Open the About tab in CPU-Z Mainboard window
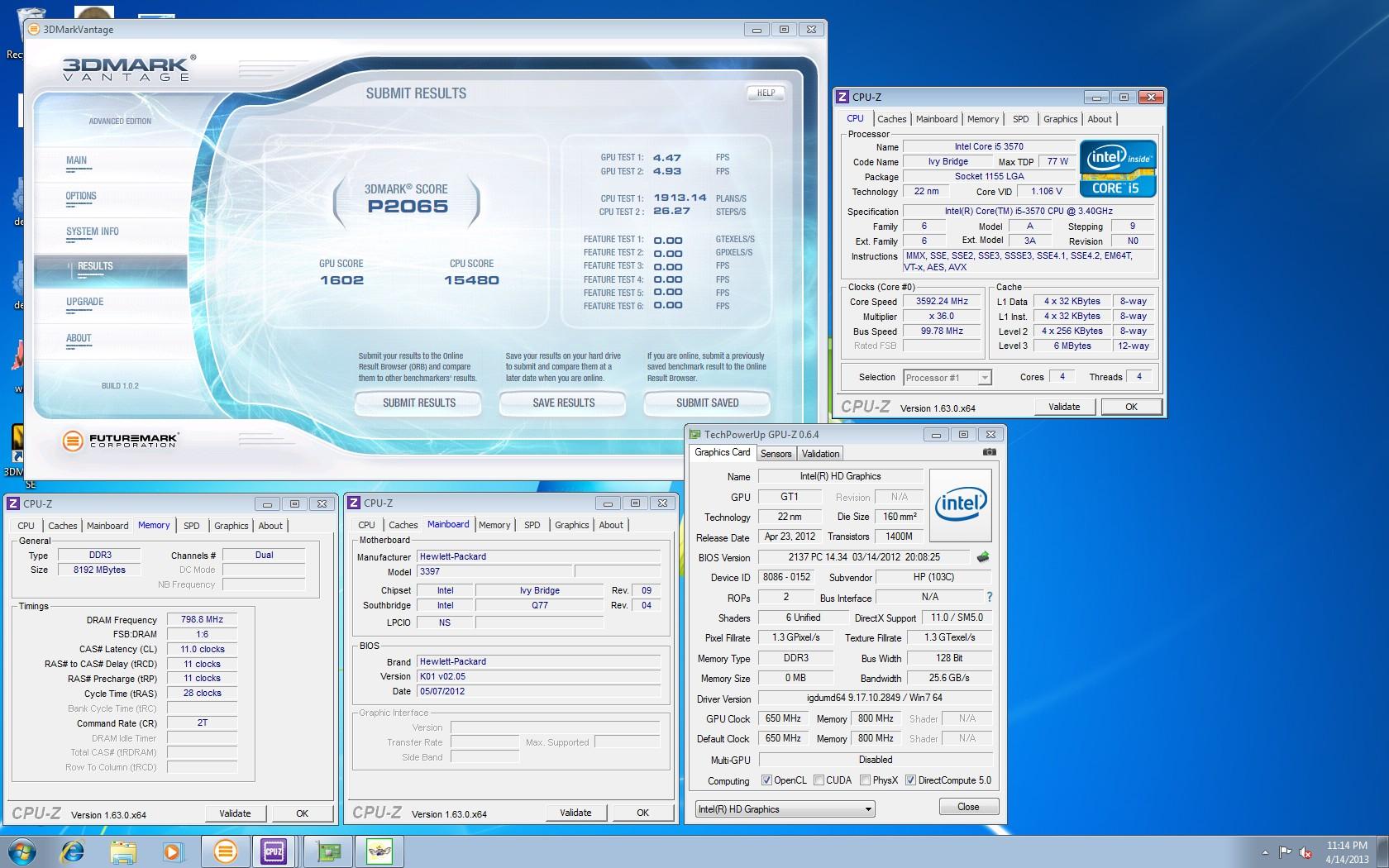The height and width of the screenshot is (868, 1389). pyautogui.click(x=611, y=525)
